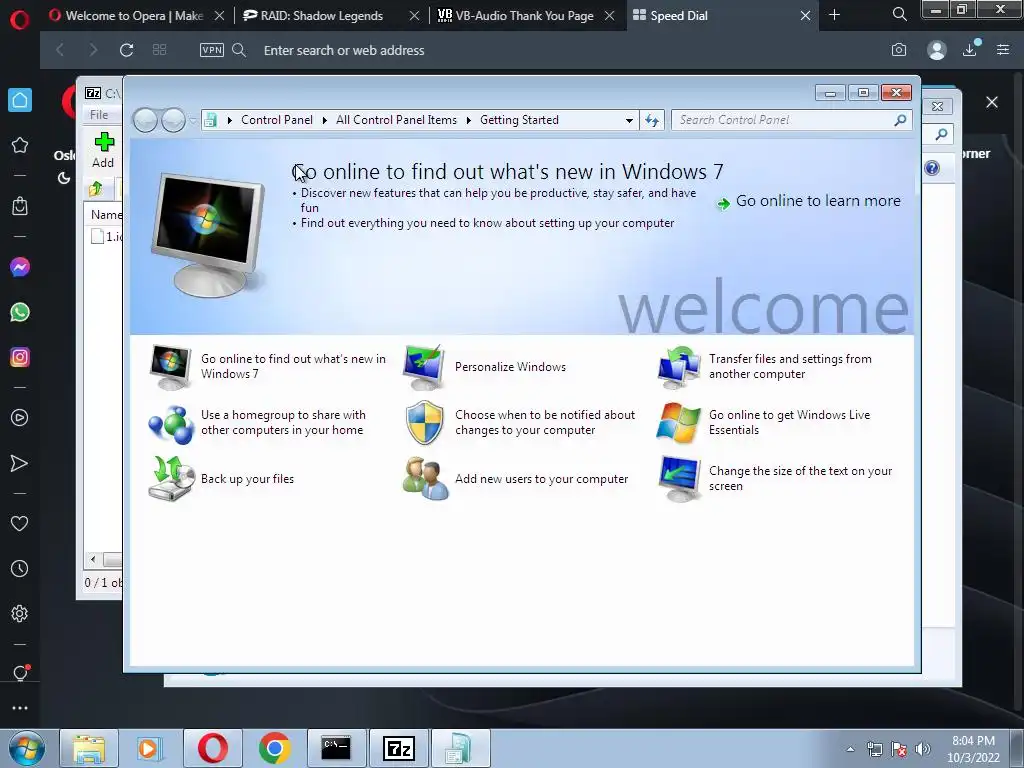This screenshot has width=1024, height=768.
Task: Select Go online to find out what's new item
Action: coord(268,366)
